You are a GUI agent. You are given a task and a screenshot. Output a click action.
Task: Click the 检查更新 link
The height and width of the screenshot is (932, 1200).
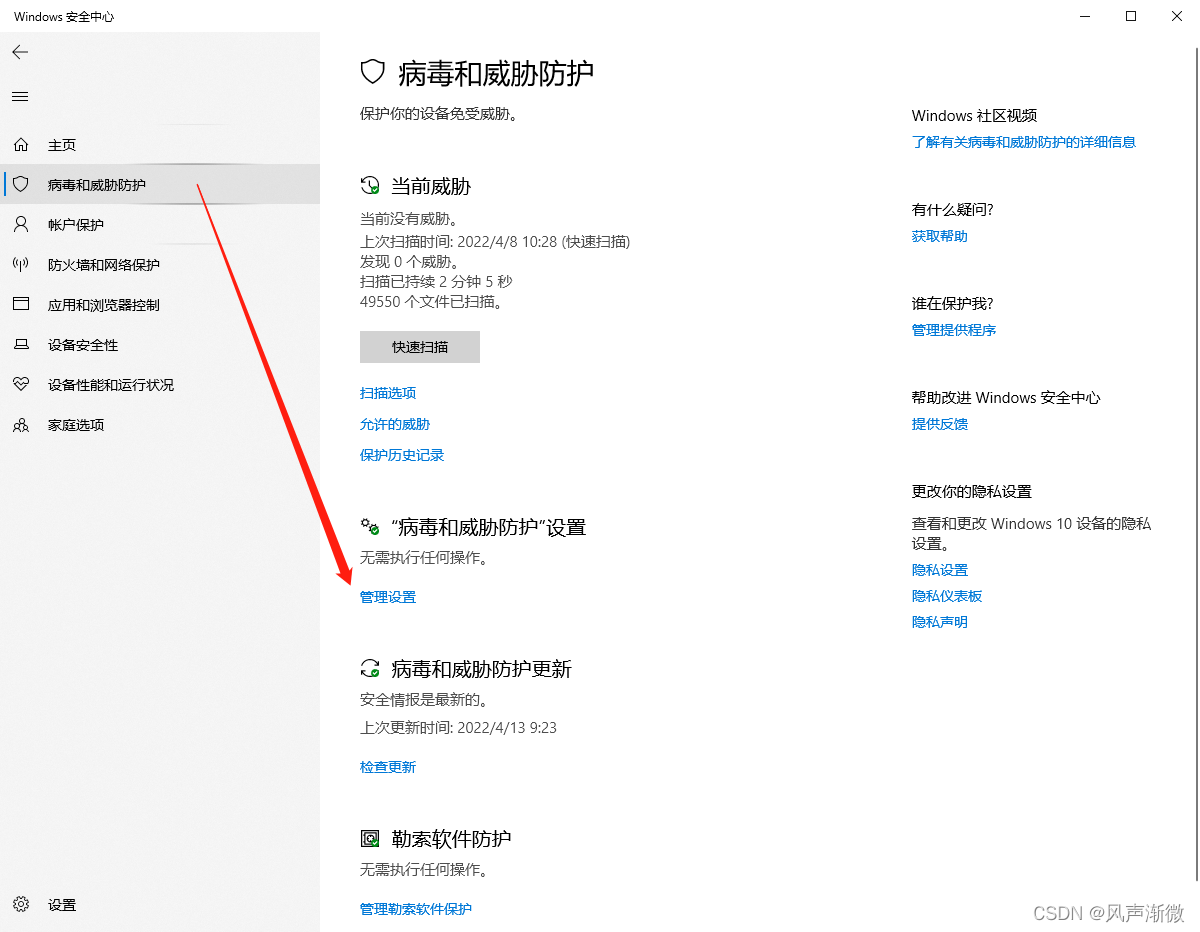pos(388,767)
